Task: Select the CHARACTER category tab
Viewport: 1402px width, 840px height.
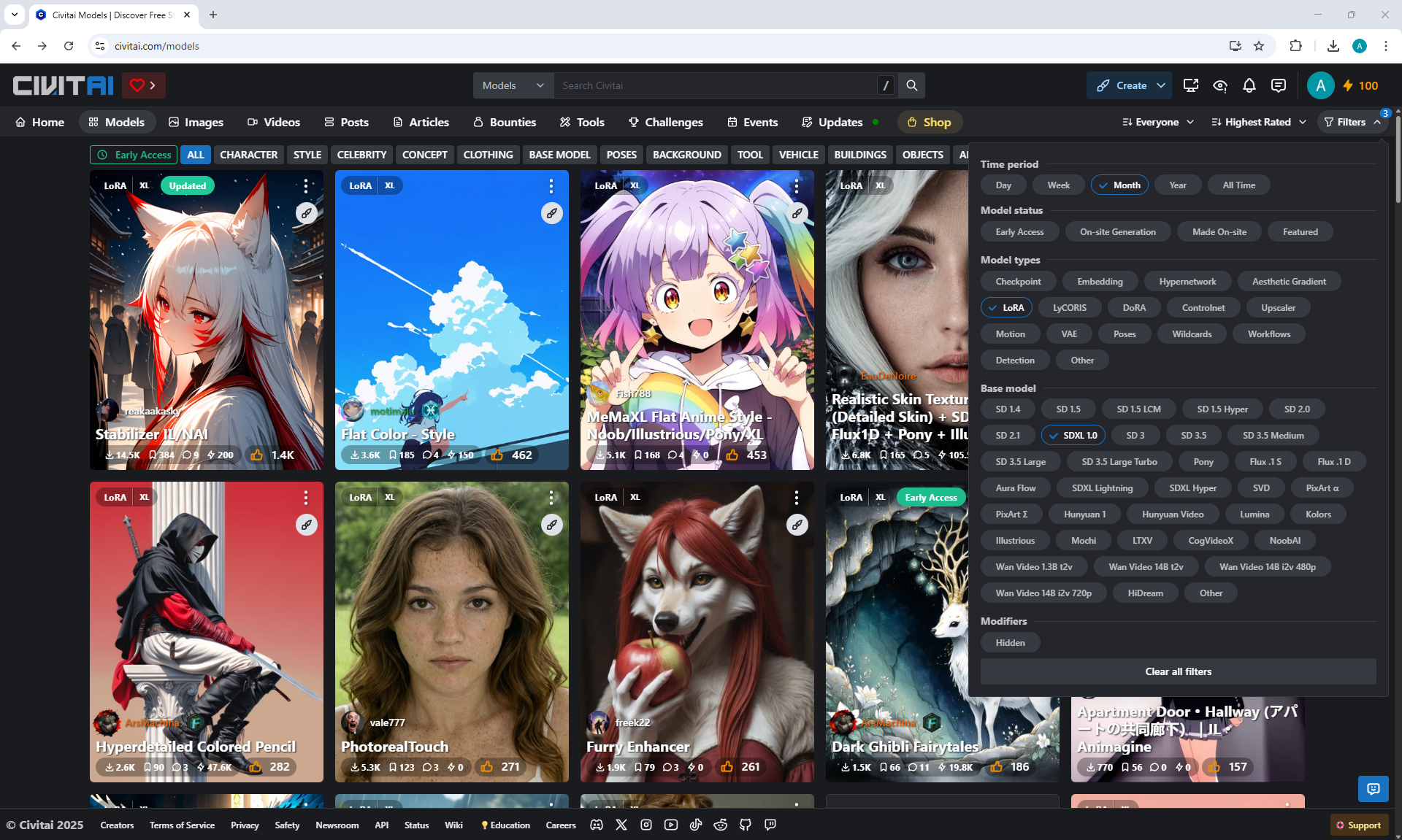Action: pos(248,155)
